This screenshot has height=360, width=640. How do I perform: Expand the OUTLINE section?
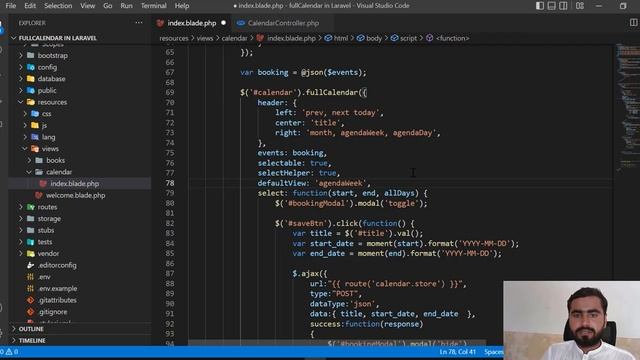pos(31,329)
